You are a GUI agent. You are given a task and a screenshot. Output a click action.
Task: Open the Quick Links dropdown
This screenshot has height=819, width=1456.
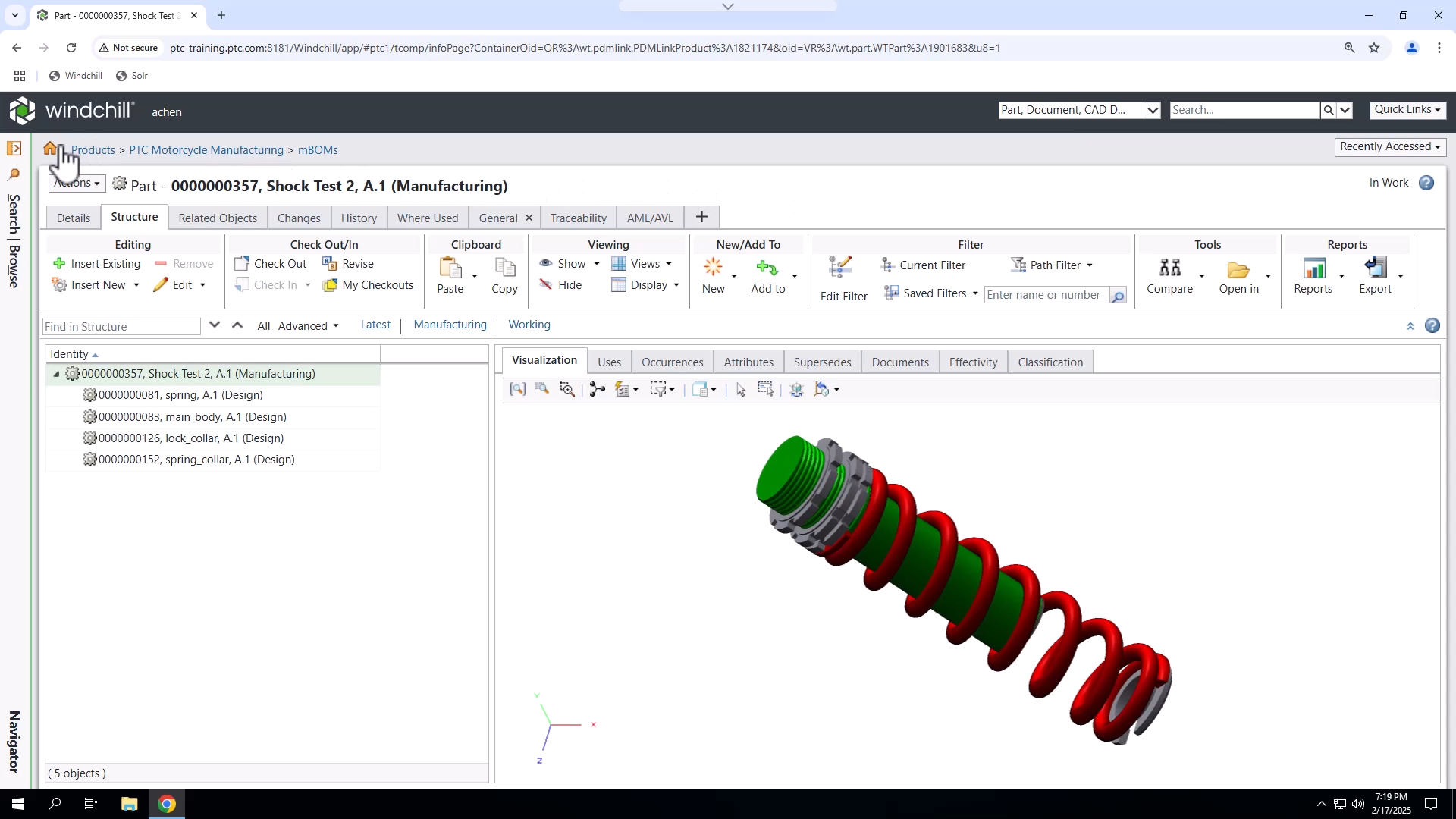(1407, 109)
